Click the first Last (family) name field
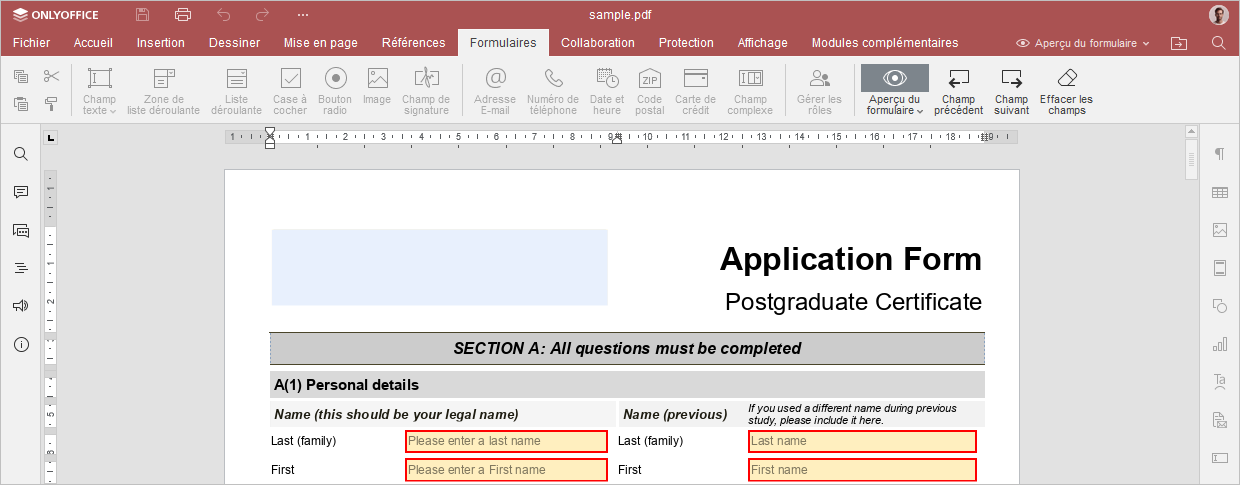Screen dimensions: 1240x485 506,441
